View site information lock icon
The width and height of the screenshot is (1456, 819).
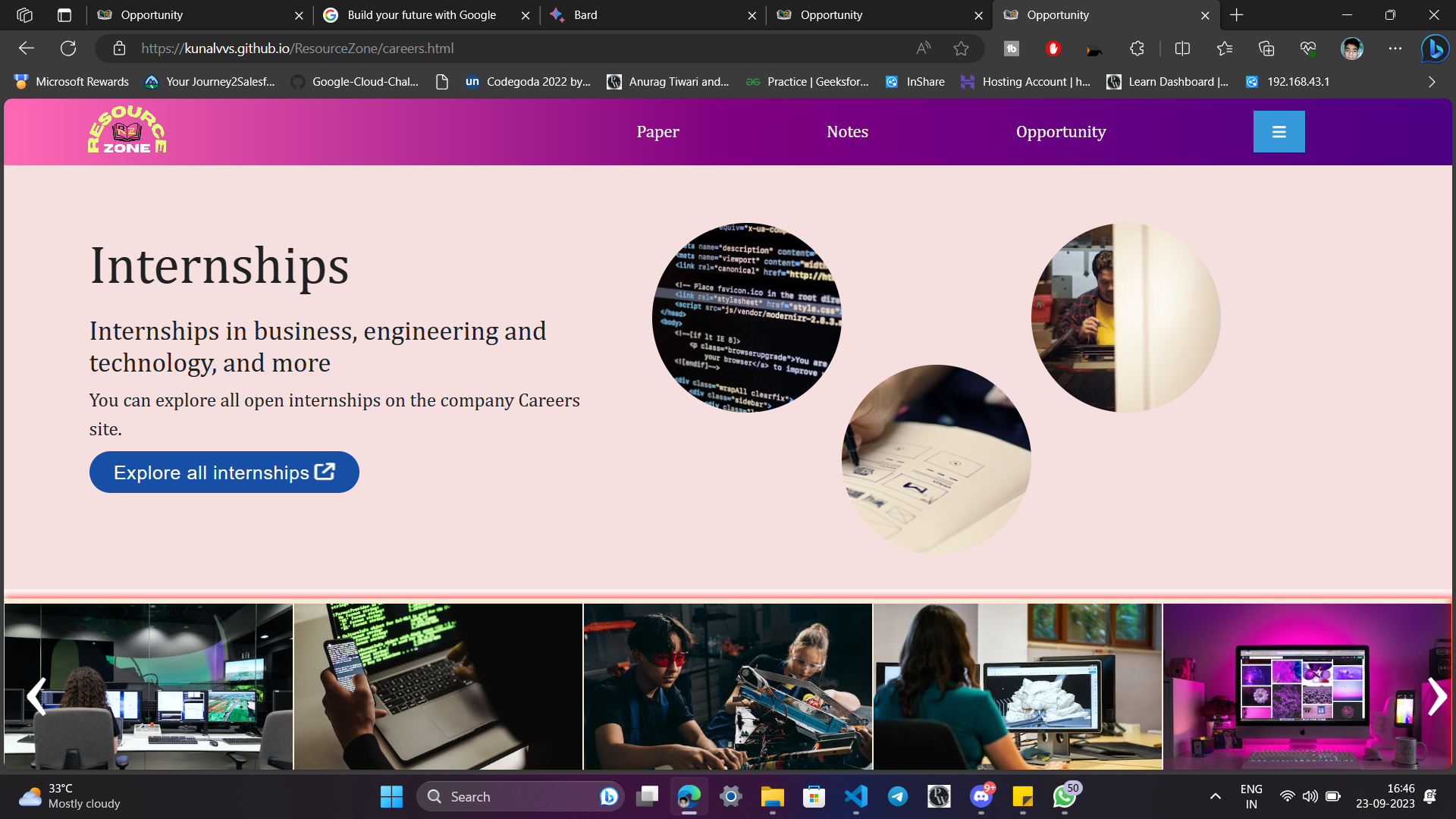pos(119,49)
